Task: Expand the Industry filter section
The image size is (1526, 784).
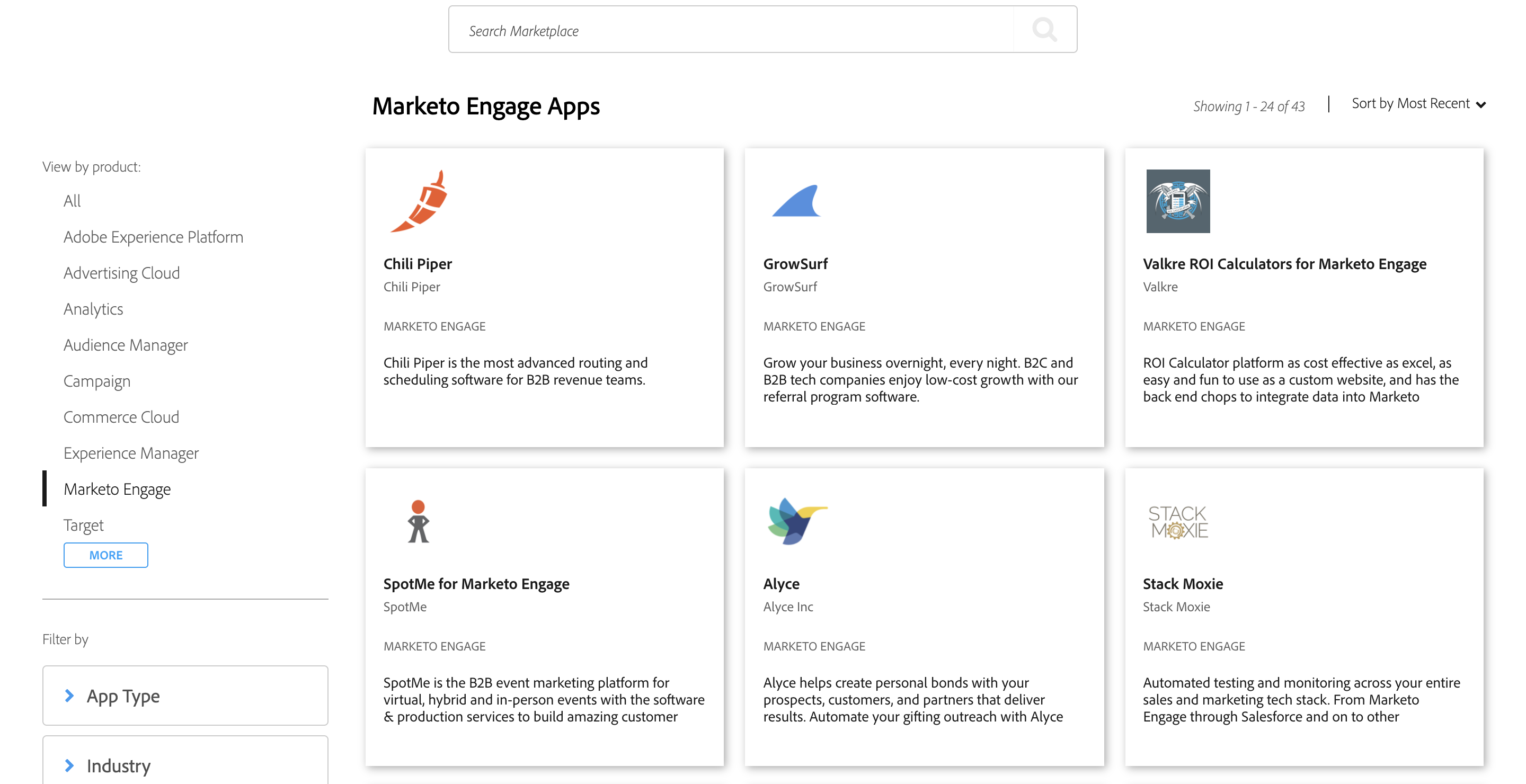Action: [118, 765]
